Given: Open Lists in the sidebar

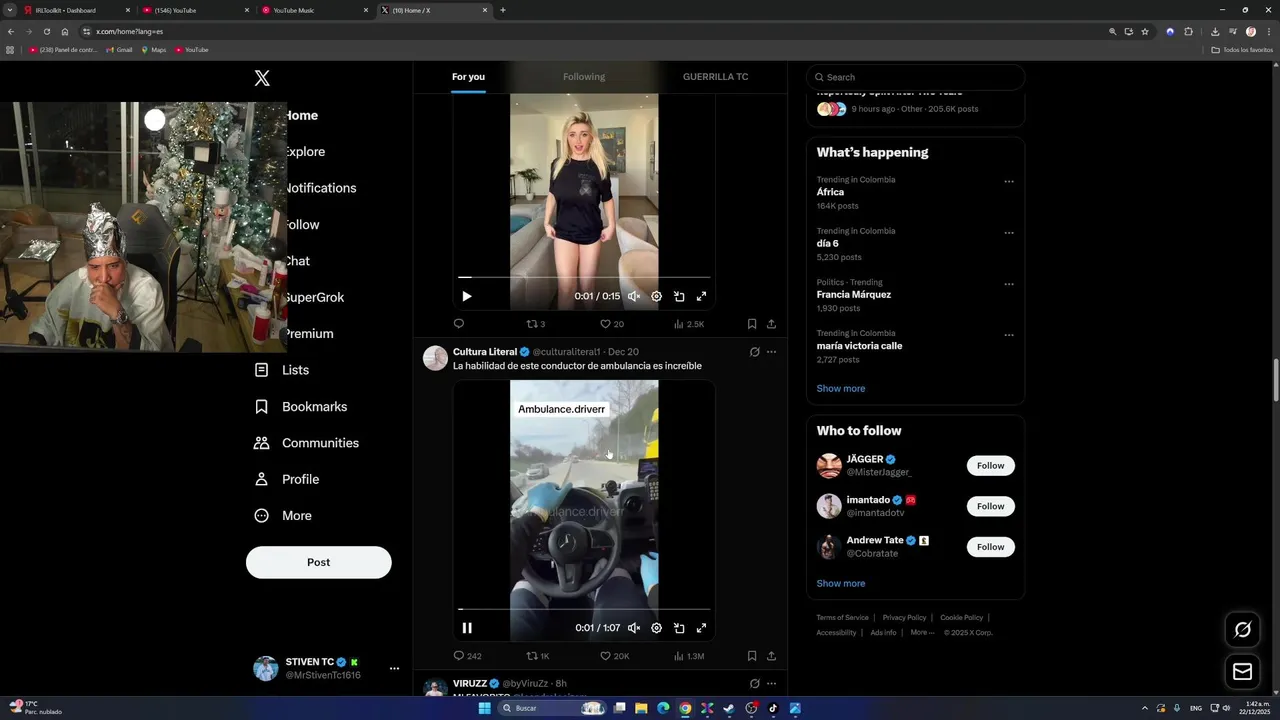Looking at the screenshot, I should pos(282,370).
